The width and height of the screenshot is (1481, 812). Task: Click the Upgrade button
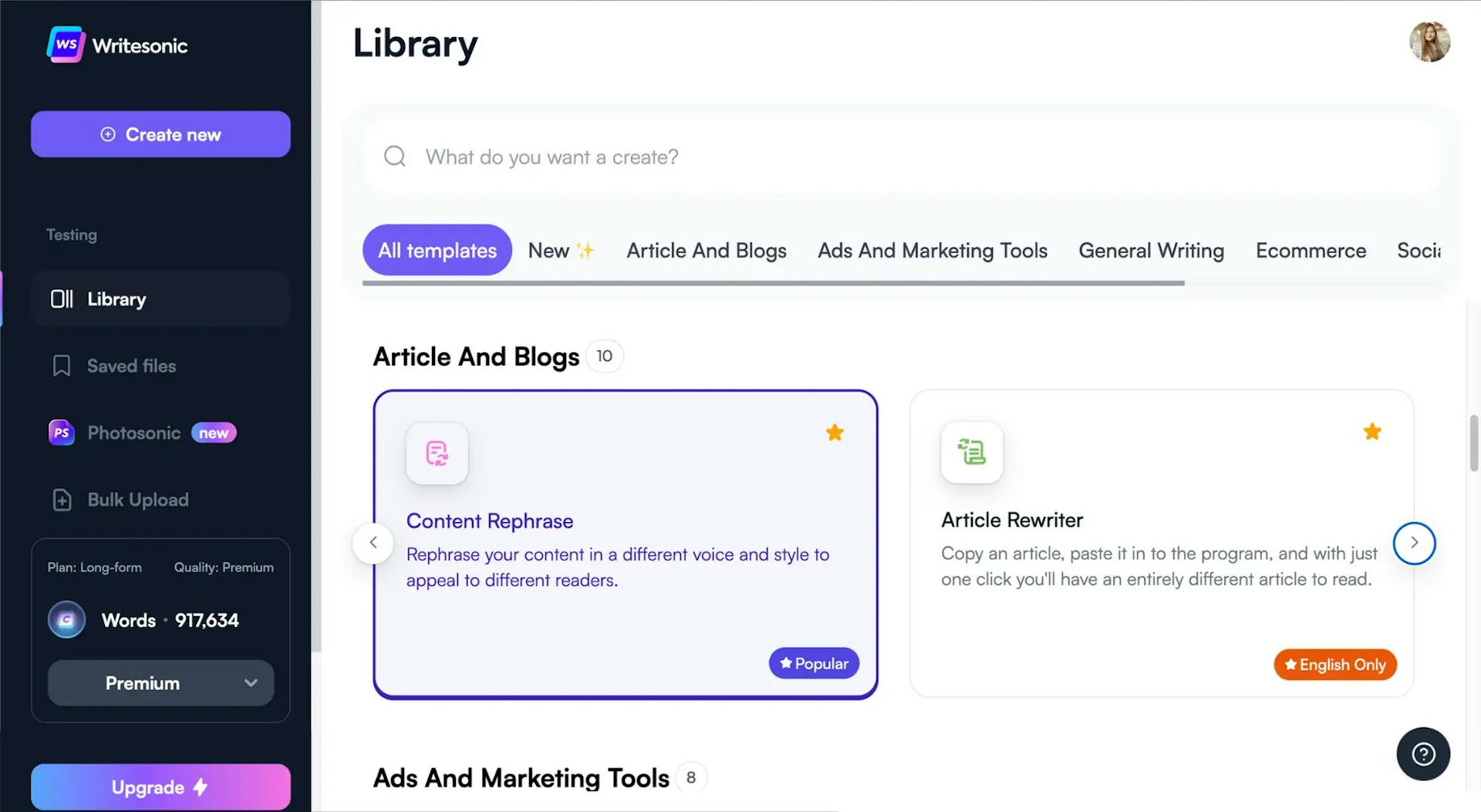tap(160, 787)
